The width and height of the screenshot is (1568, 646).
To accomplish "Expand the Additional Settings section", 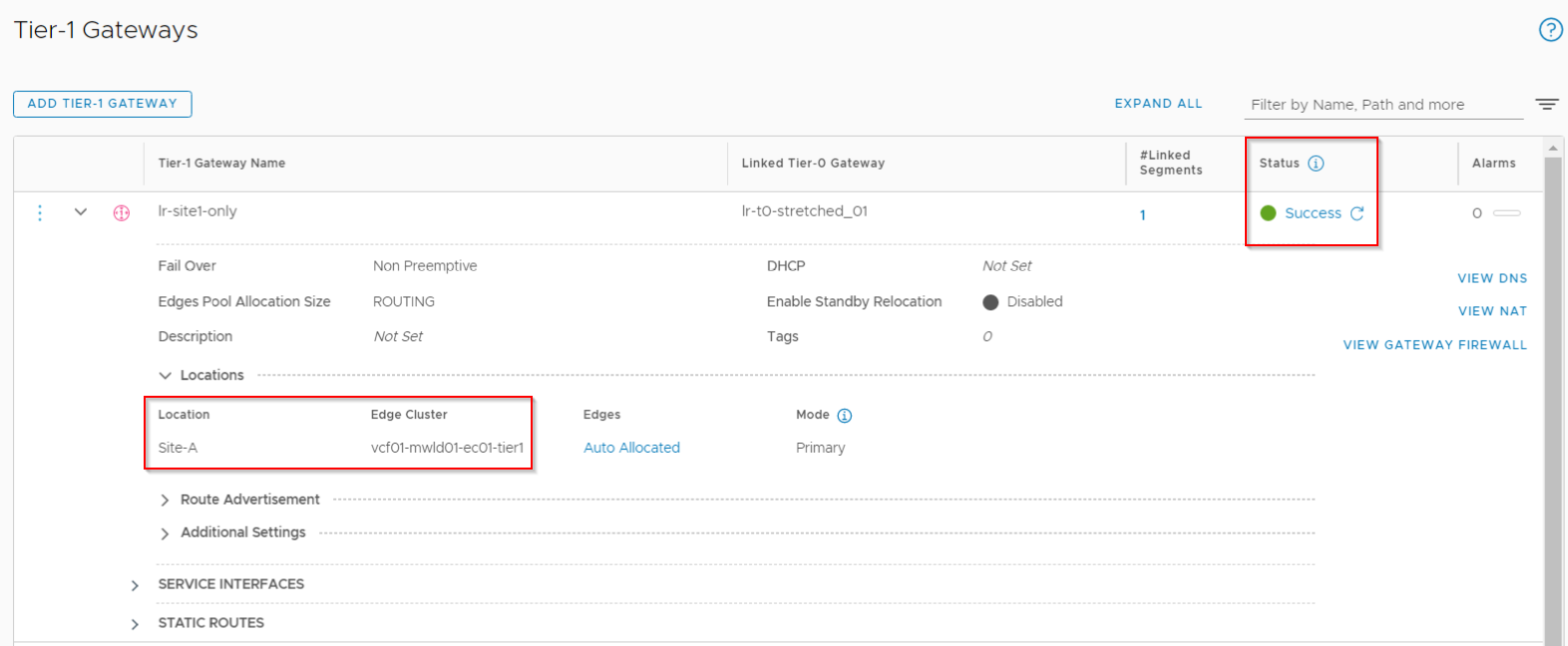I will pyautogui.click(x=166, y=533).
